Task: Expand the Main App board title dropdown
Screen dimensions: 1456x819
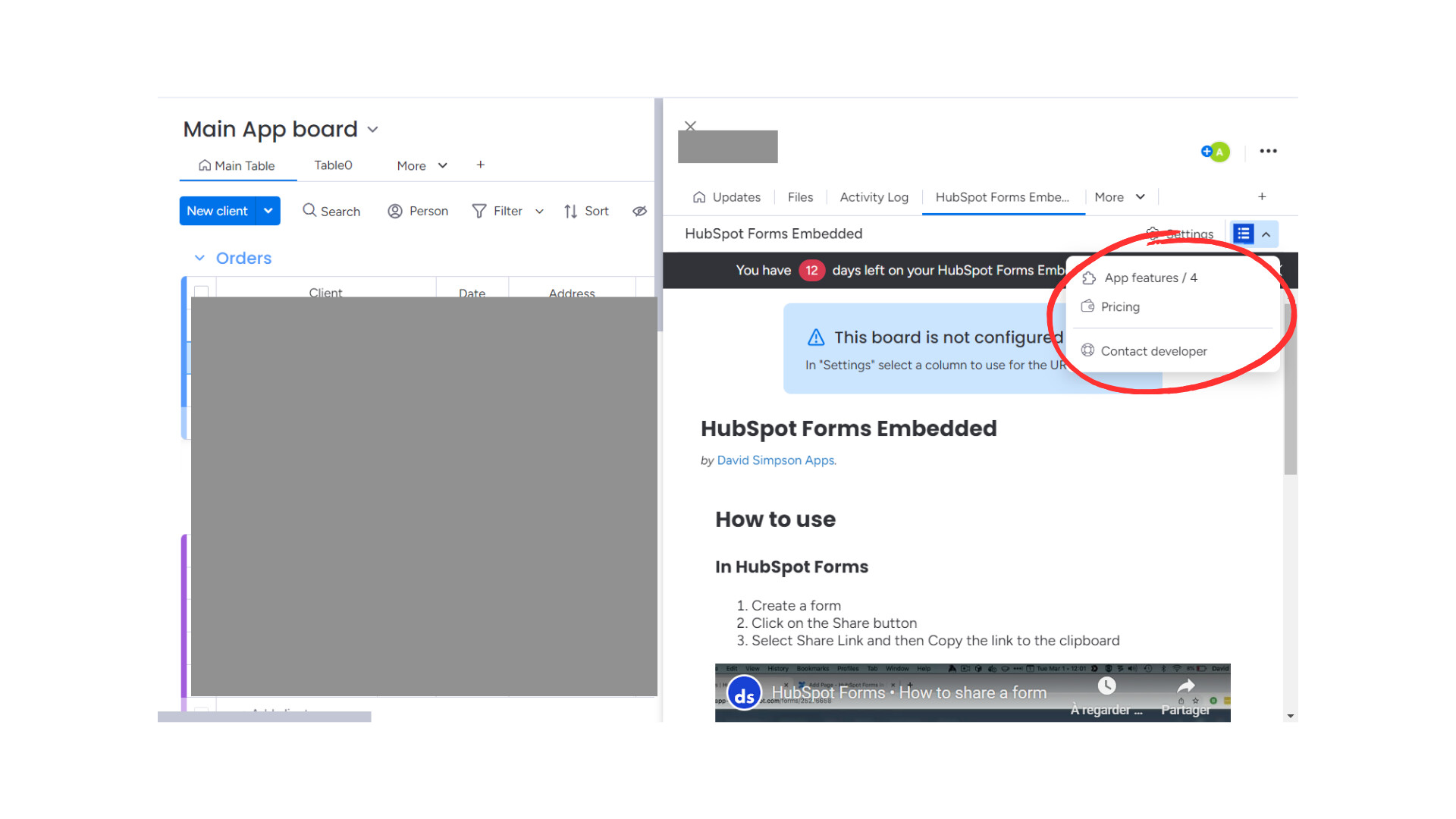Action: (x=372, y=129)
